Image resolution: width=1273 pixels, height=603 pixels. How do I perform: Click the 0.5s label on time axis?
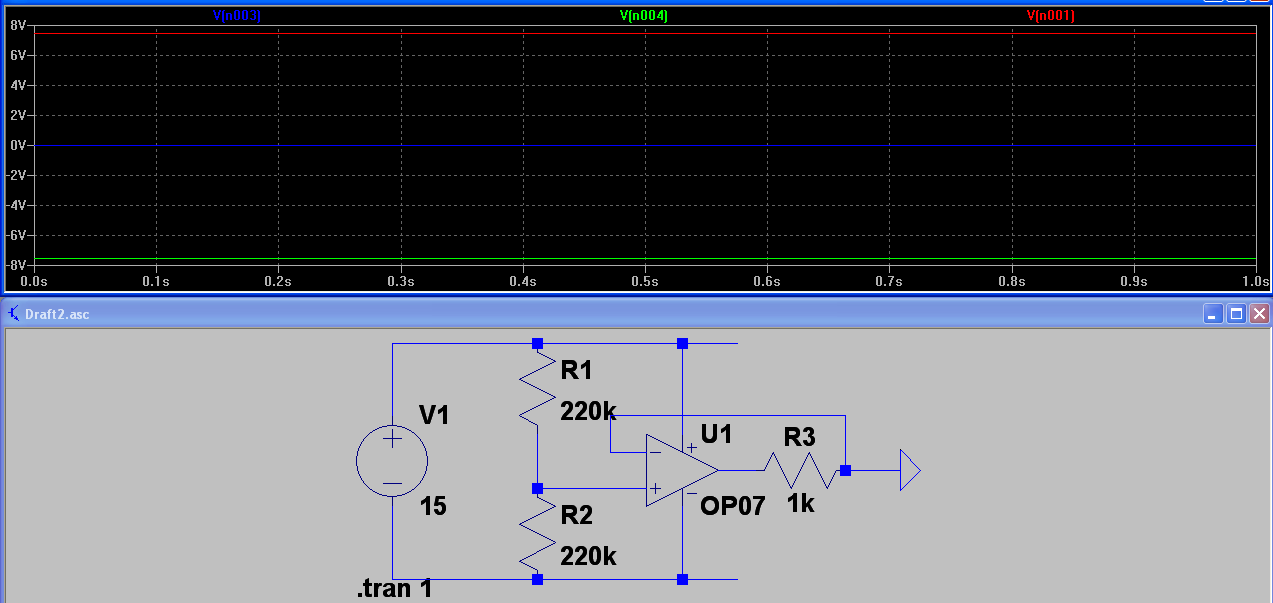point(644,282)
